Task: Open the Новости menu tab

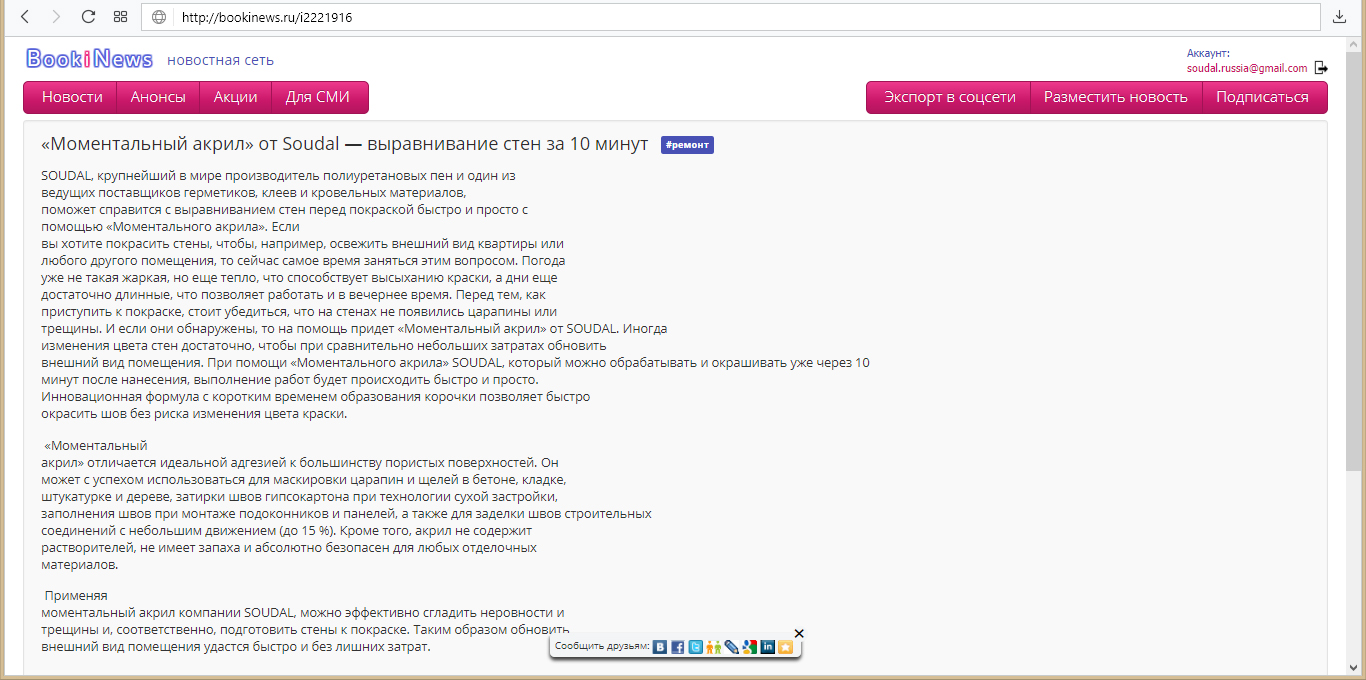Action: coord(72,97)
